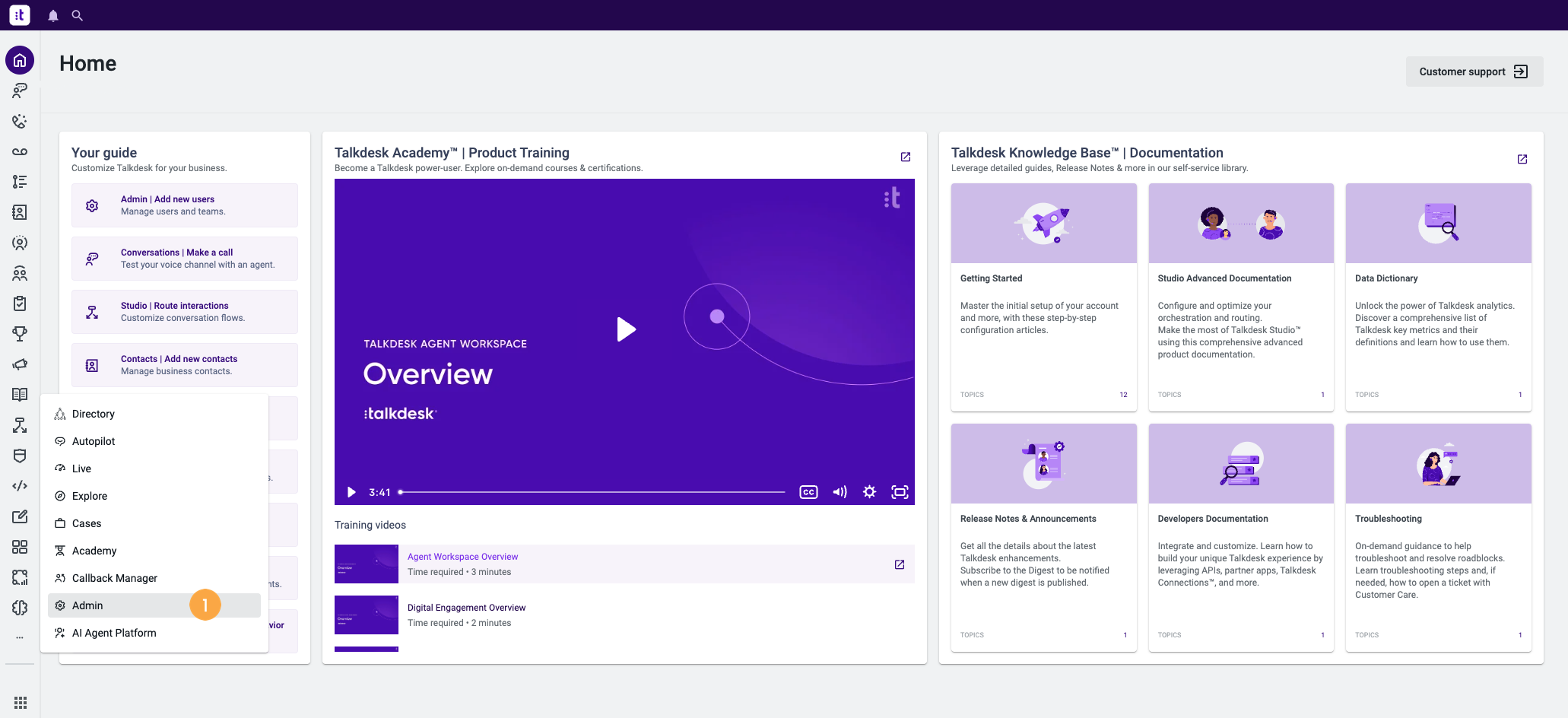Open Cases from the apps menu
This screenshot has height=718, width=1568.
[154, 523]
